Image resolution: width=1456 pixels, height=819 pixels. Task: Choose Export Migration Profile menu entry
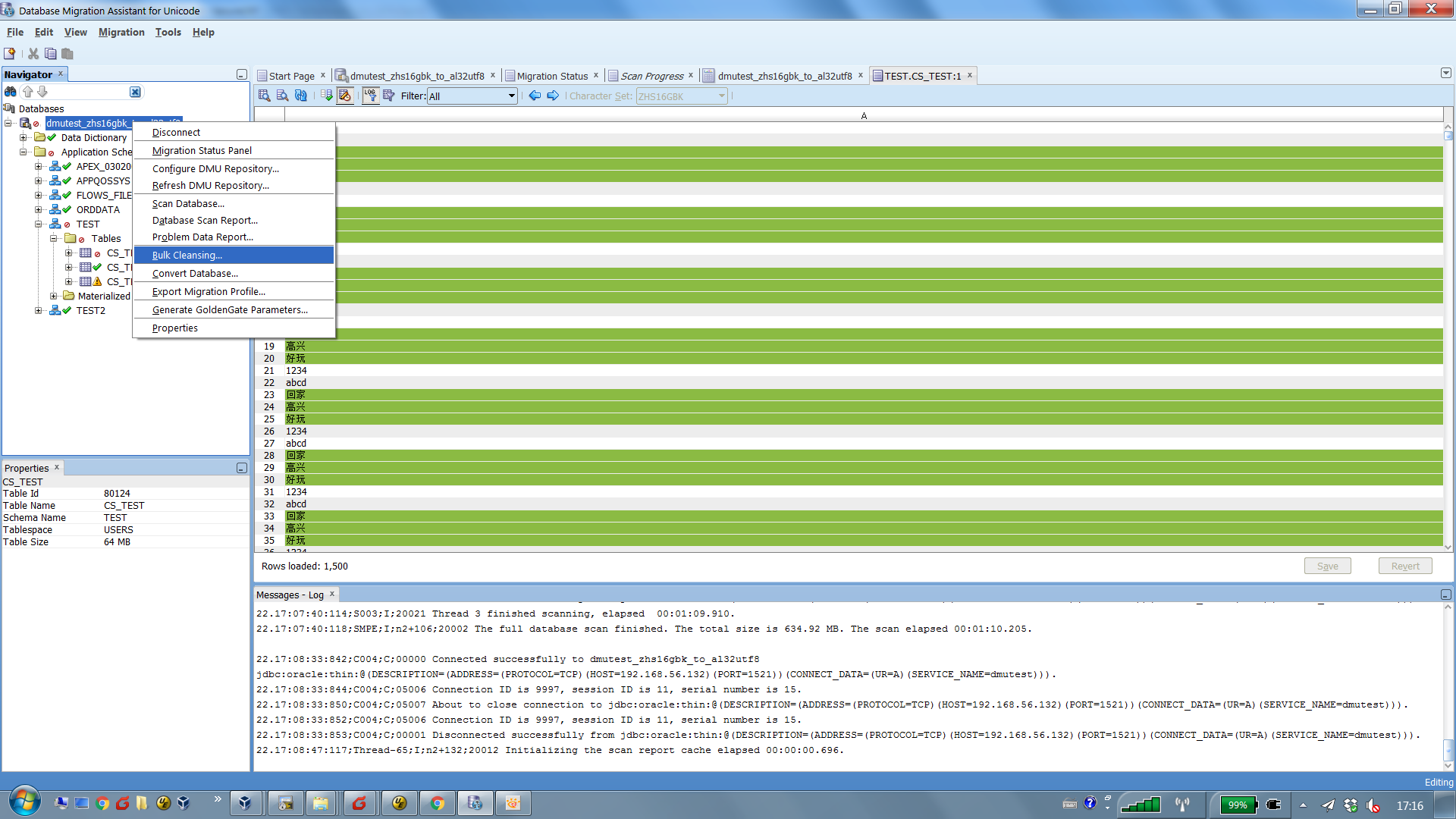tap(234, 291)
